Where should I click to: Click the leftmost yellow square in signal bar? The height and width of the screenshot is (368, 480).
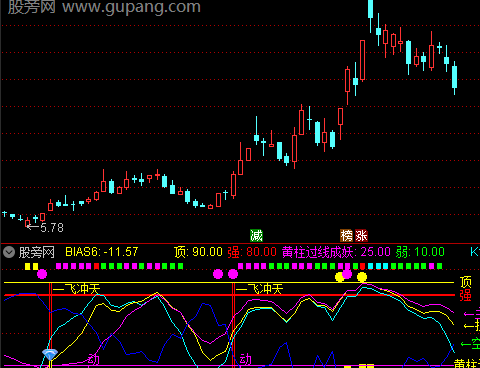27,266
